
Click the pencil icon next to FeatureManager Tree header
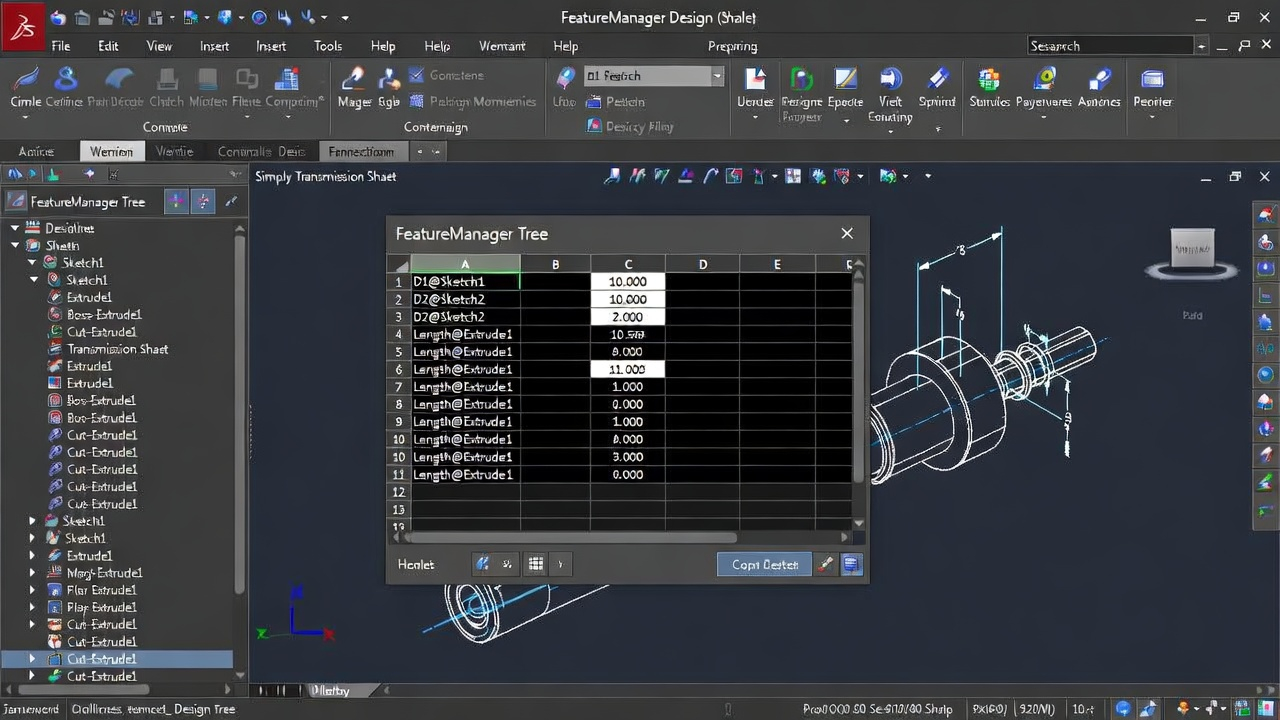click(232, 201)
